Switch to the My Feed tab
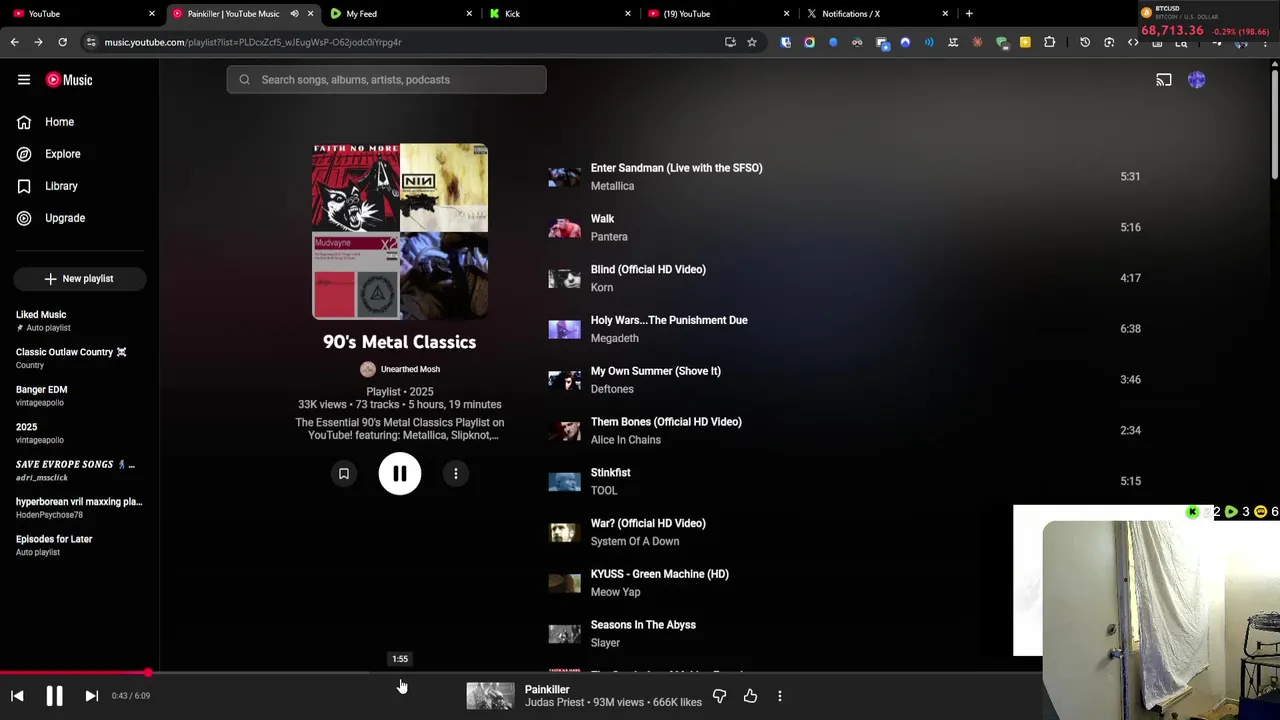Viewport: 1280px width, 720px height. [400, 14]
